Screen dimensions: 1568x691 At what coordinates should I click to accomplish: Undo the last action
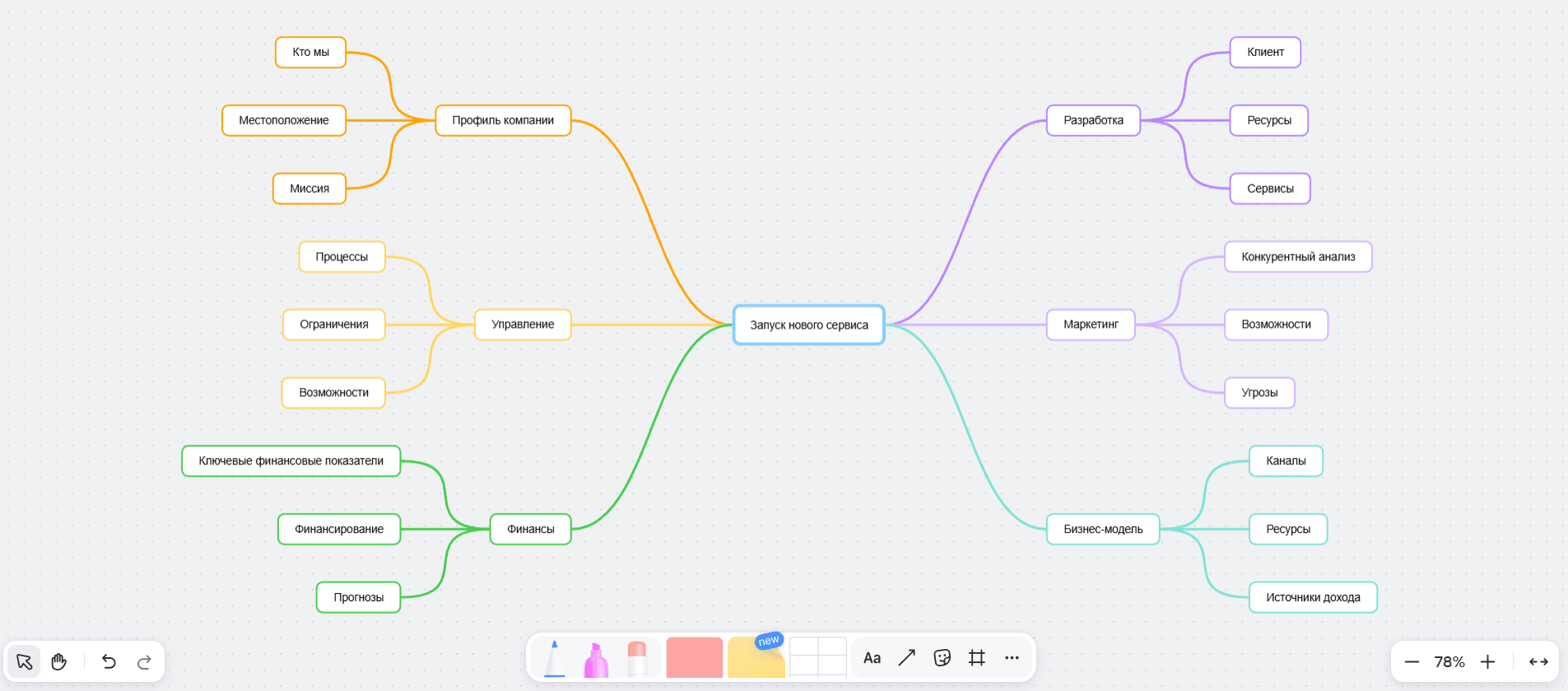109,661
